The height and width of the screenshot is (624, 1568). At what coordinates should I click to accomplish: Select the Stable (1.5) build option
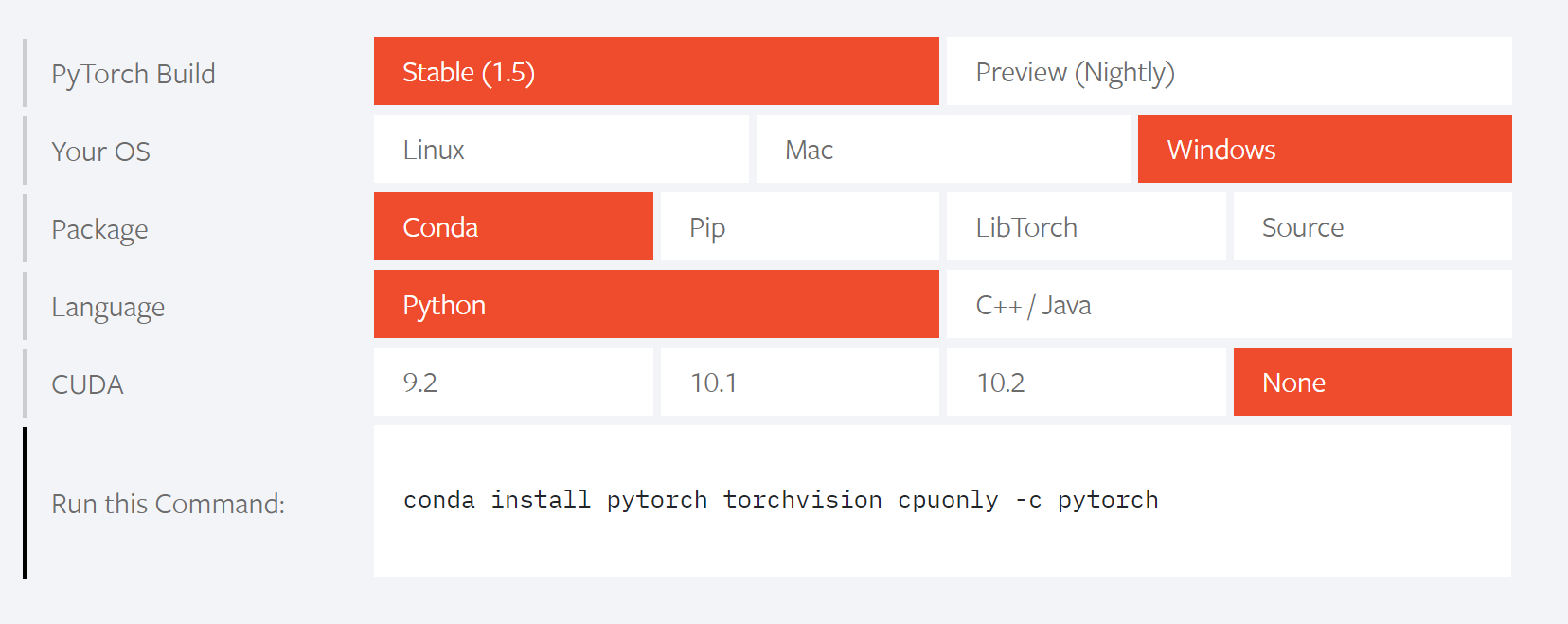click(x=655, y=72)
